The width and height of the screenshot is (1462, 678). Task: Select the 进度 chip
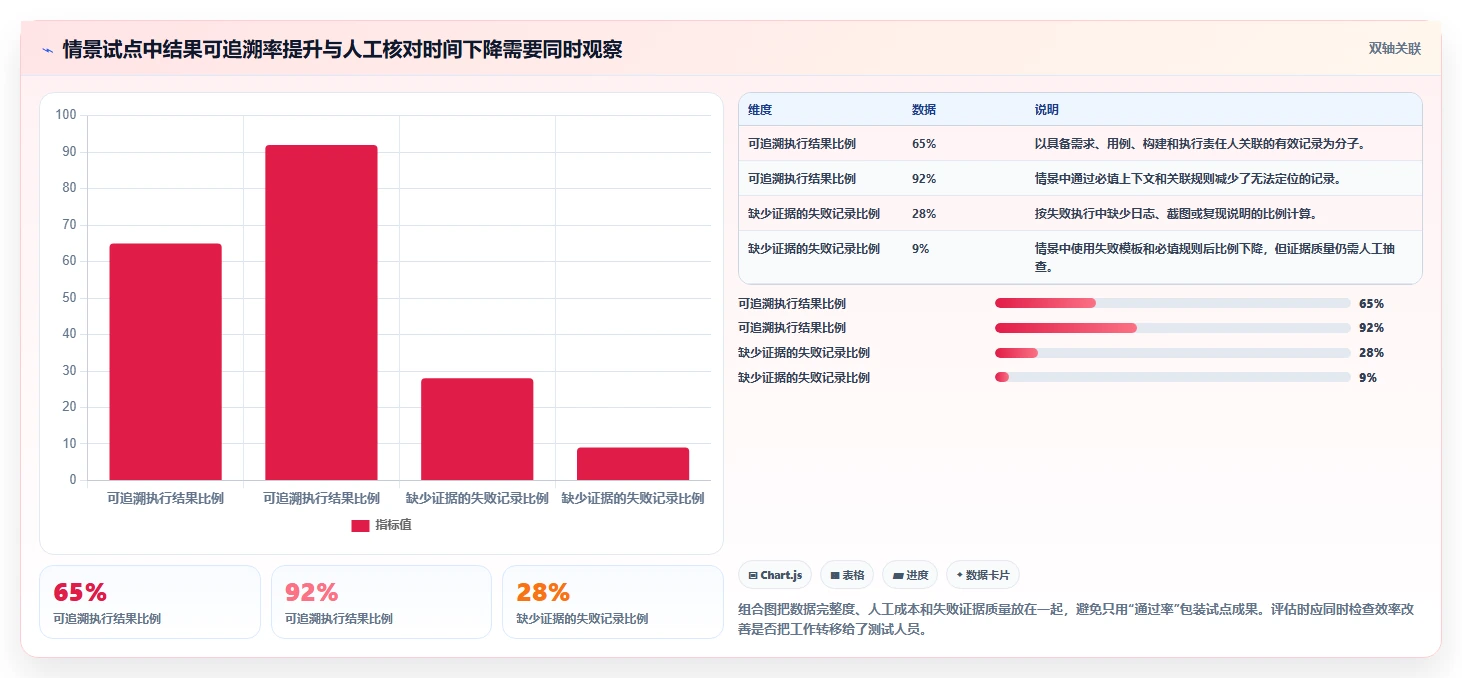pyautogui.click(x=910, y=575)
